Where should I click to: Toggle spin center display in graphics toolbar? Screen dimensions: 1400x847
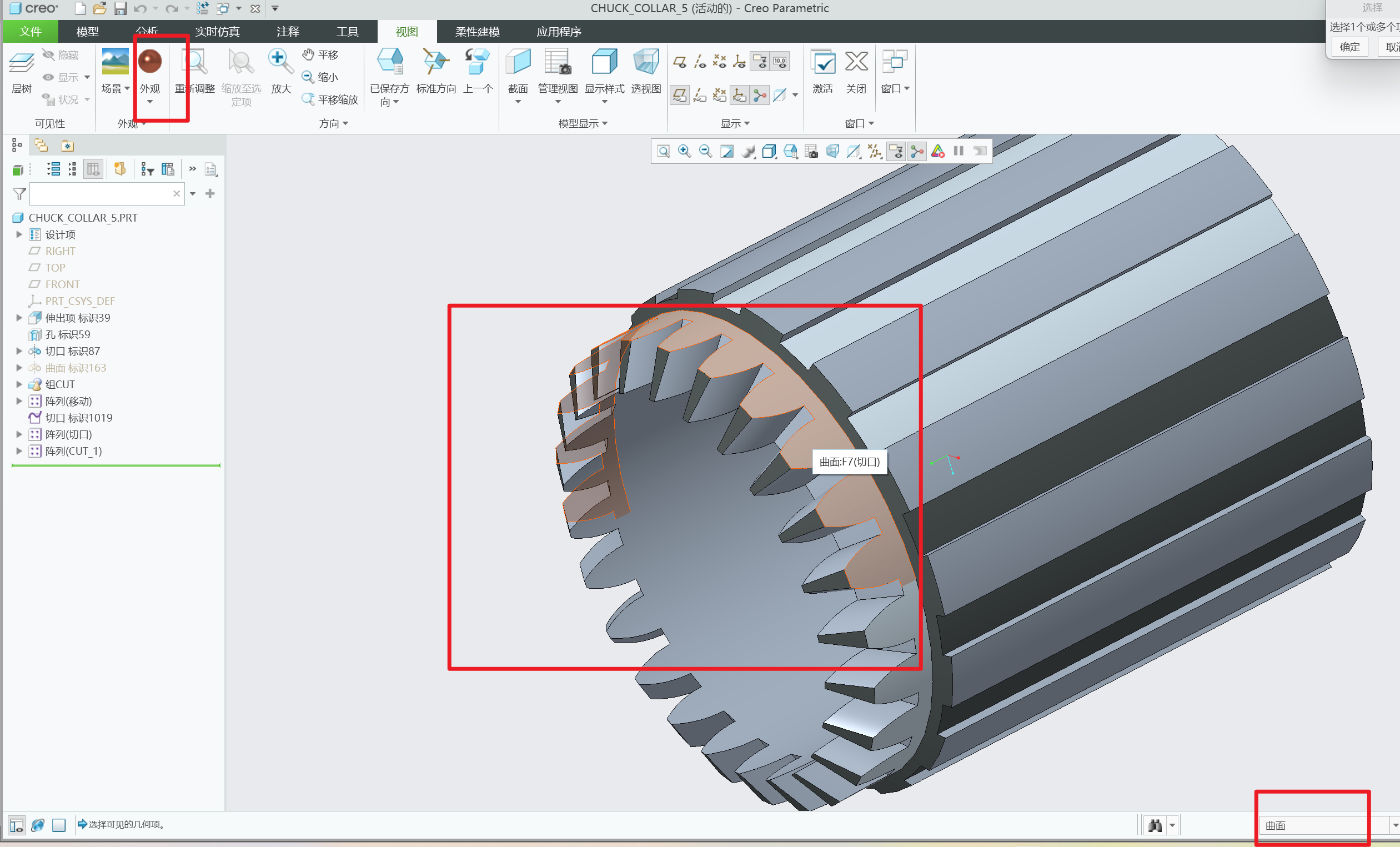pos(917,151)
